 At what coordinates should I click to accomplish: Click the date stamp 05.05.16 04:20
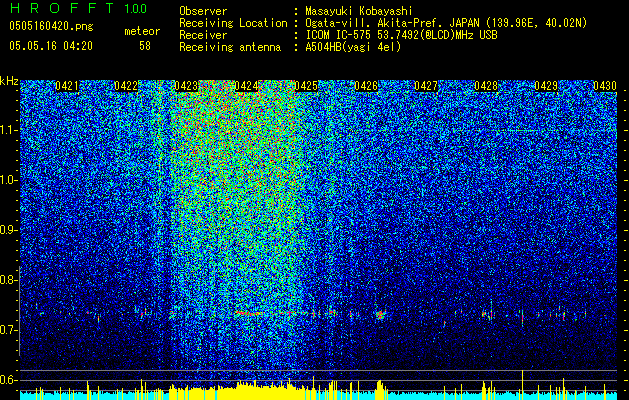coord(51,46)
